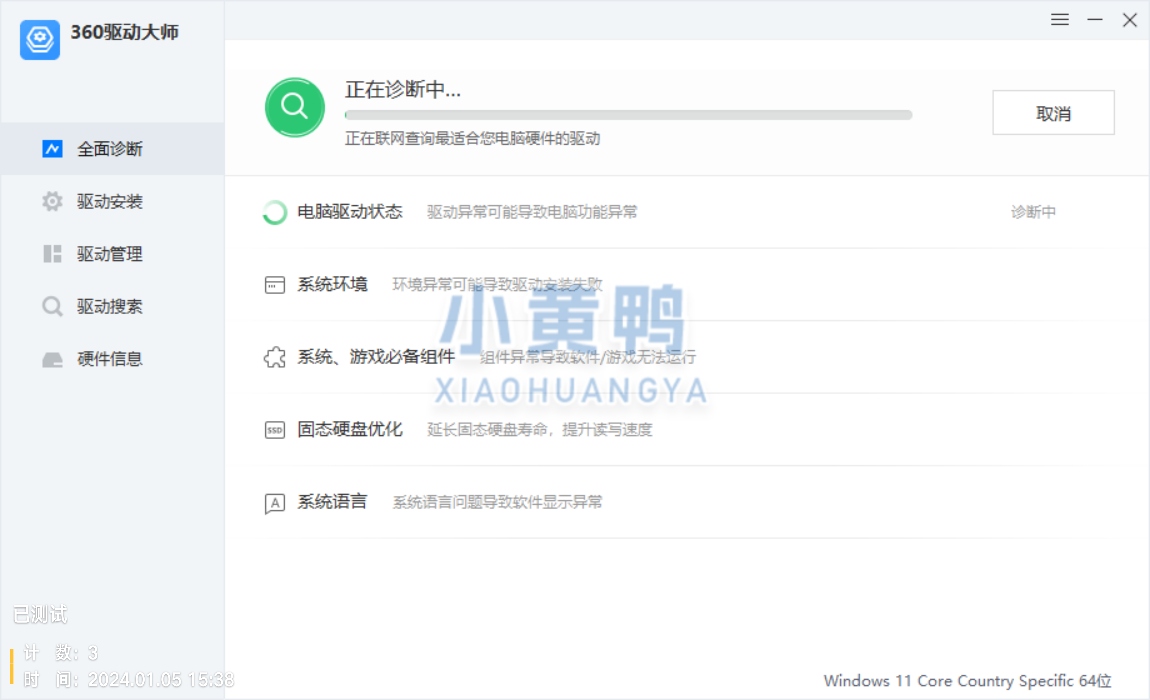The height and width of the screenshot is (700, 1150).
Task: Open the hamburger main menu
Action: [x=1060, y=20]
